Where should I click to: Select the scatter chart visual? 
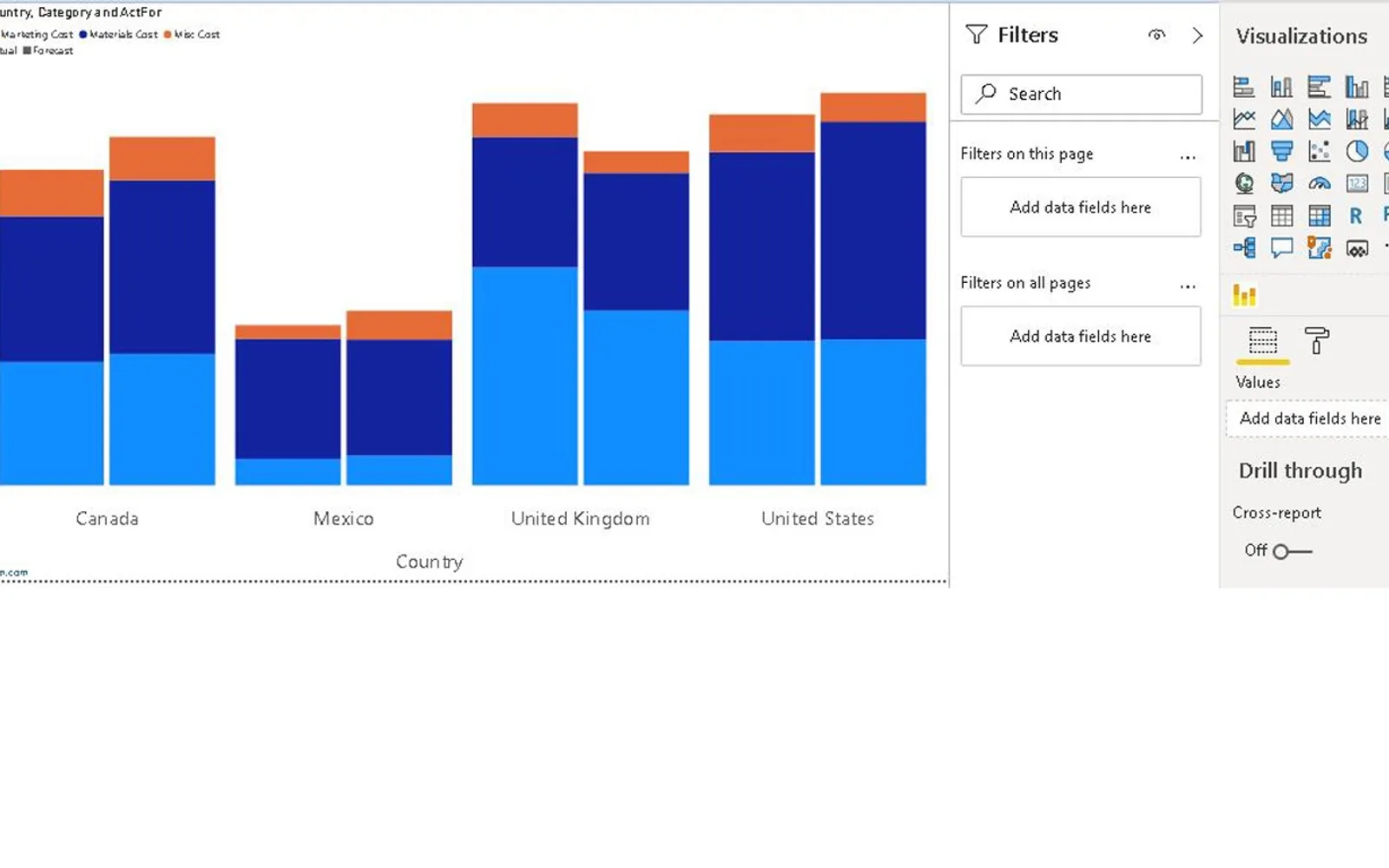pos(1319,151)
